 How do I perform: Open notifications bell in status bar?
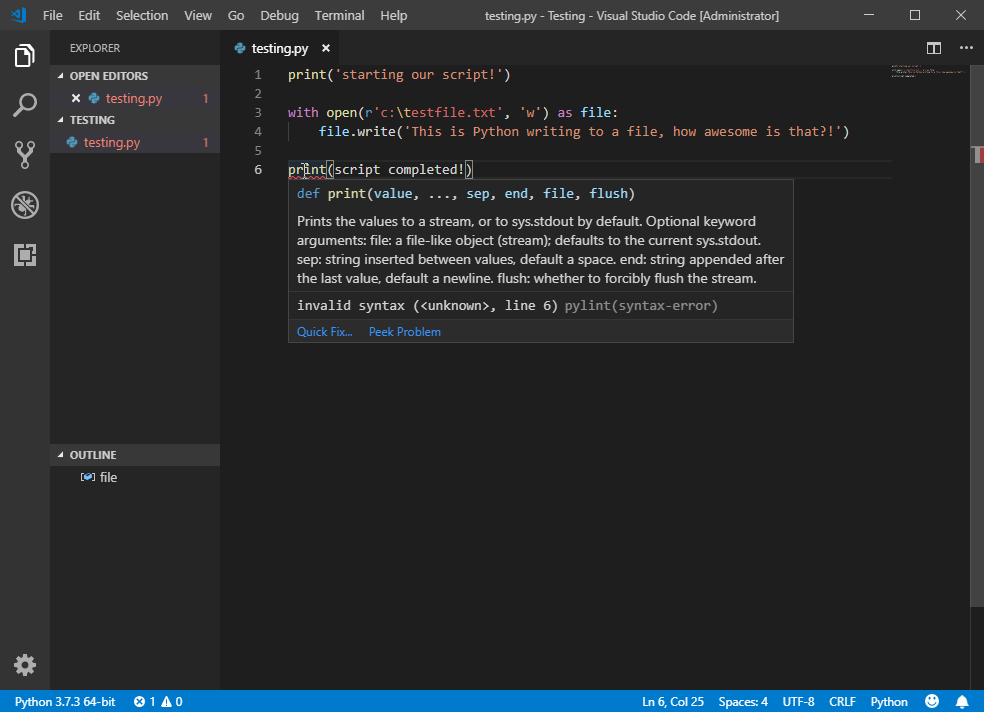[962, 701]
